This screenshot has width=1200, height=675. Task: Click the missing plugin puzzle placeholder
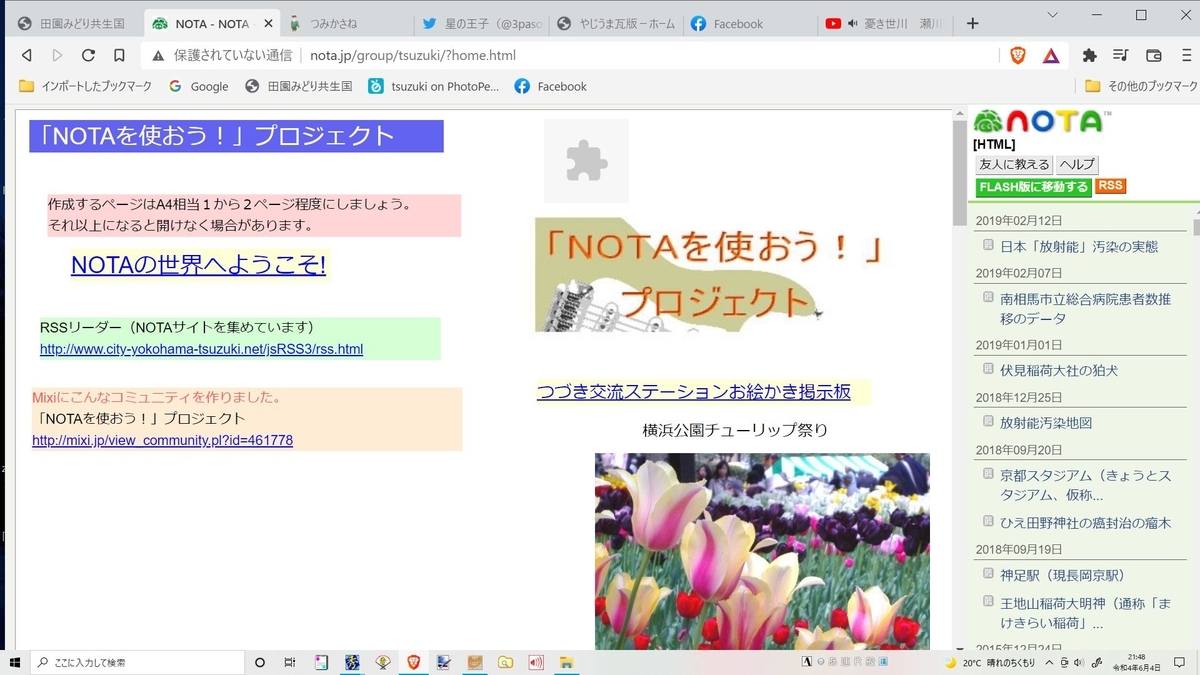[586, 161]
